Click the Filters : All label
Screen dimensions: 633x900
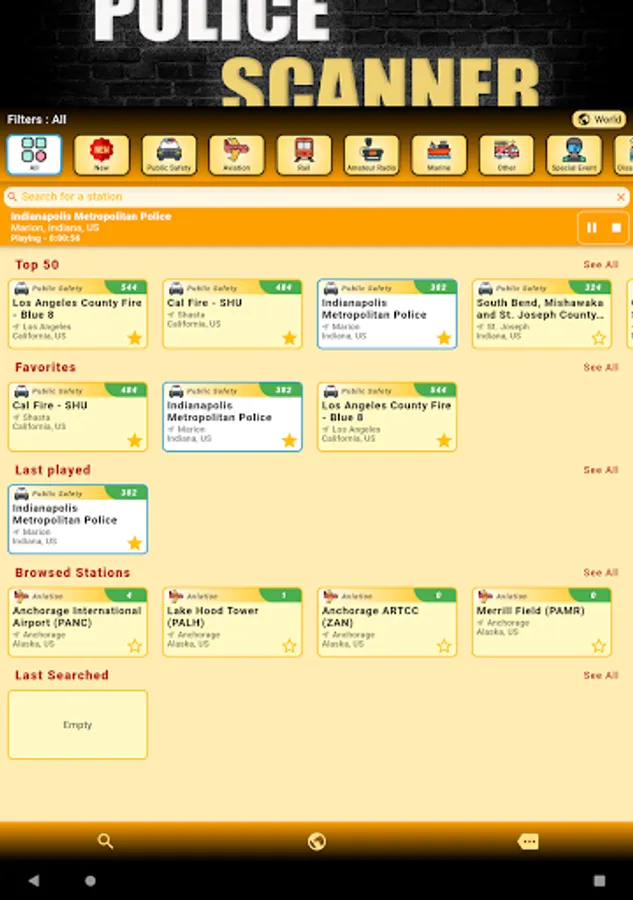pos(37,119)
